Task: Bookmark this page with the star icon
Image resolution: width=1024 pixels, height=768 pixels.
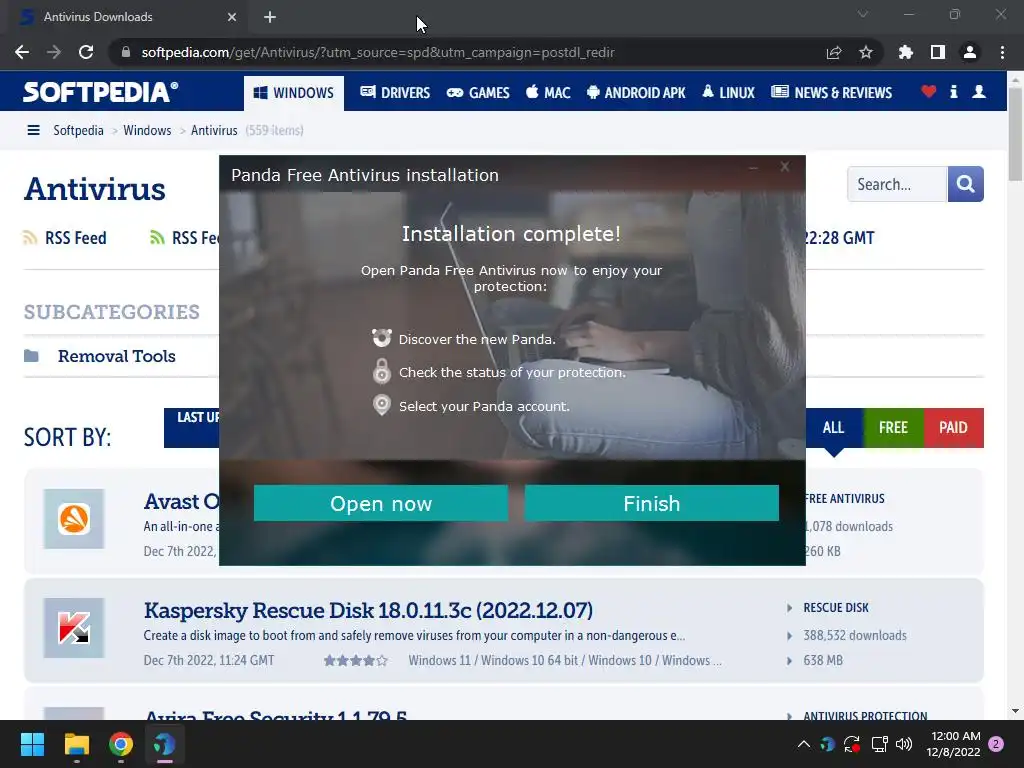Action: [865, 52]
